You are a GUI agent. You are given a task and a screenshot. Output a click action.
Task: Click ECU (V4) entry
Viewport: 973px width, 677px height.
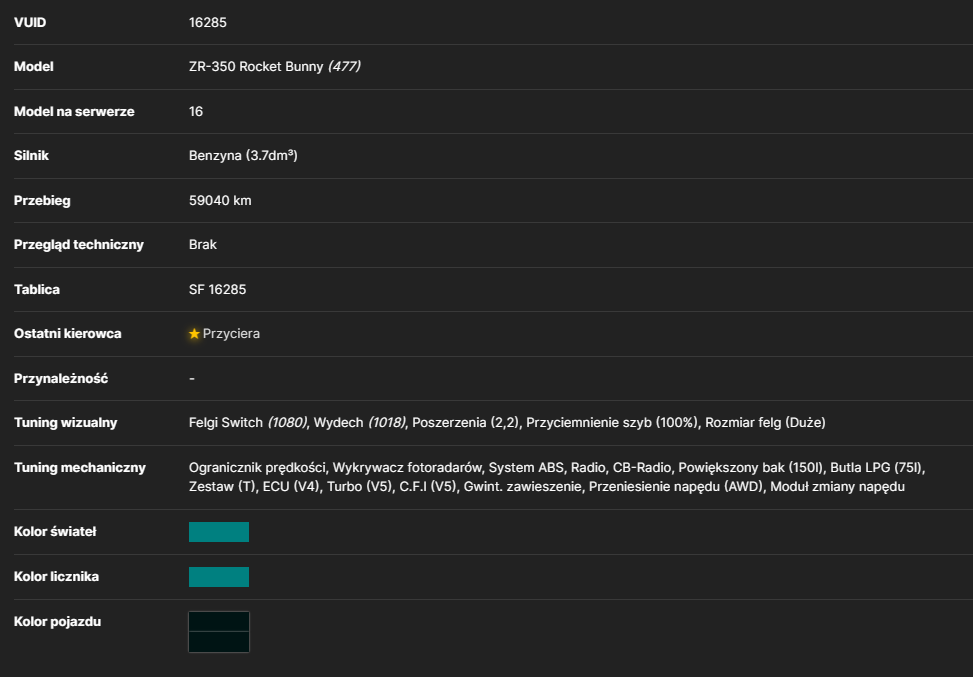(x=292, y=486)
